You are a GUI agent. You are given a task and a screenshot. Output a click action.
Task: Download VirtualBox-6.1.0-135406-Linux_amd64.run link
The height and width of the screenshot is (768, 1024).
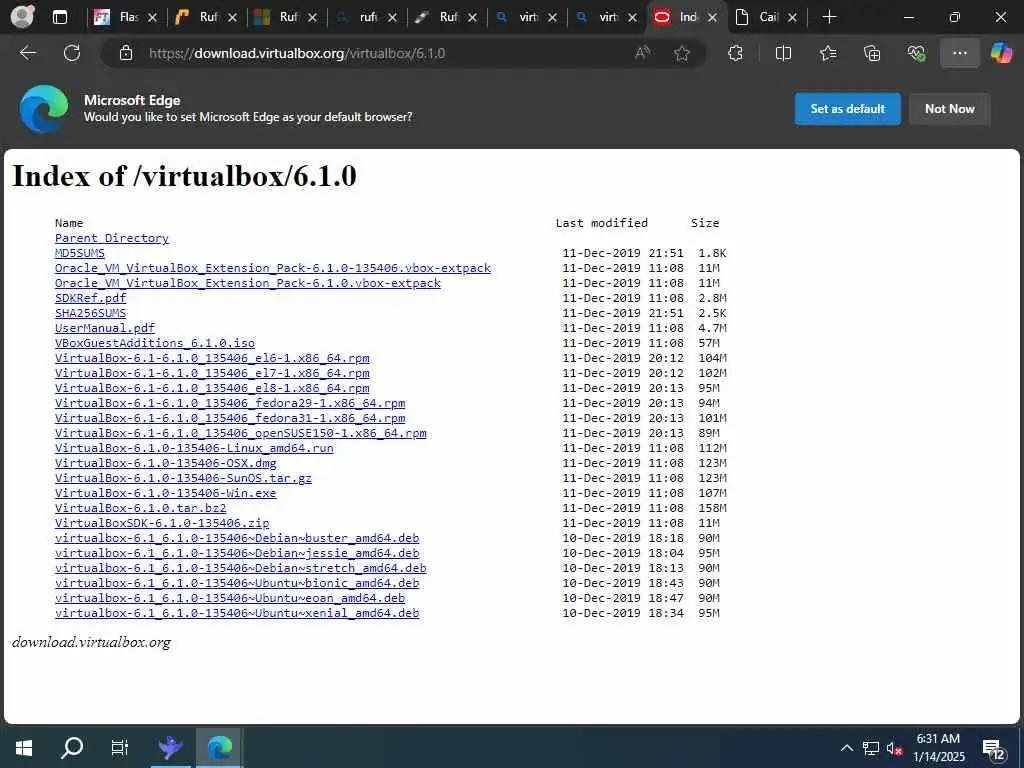(194, 448)
